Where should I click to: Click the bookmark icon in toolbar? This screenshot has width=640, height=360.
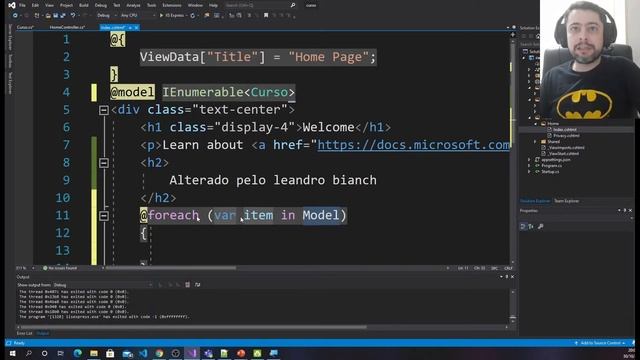266,16
